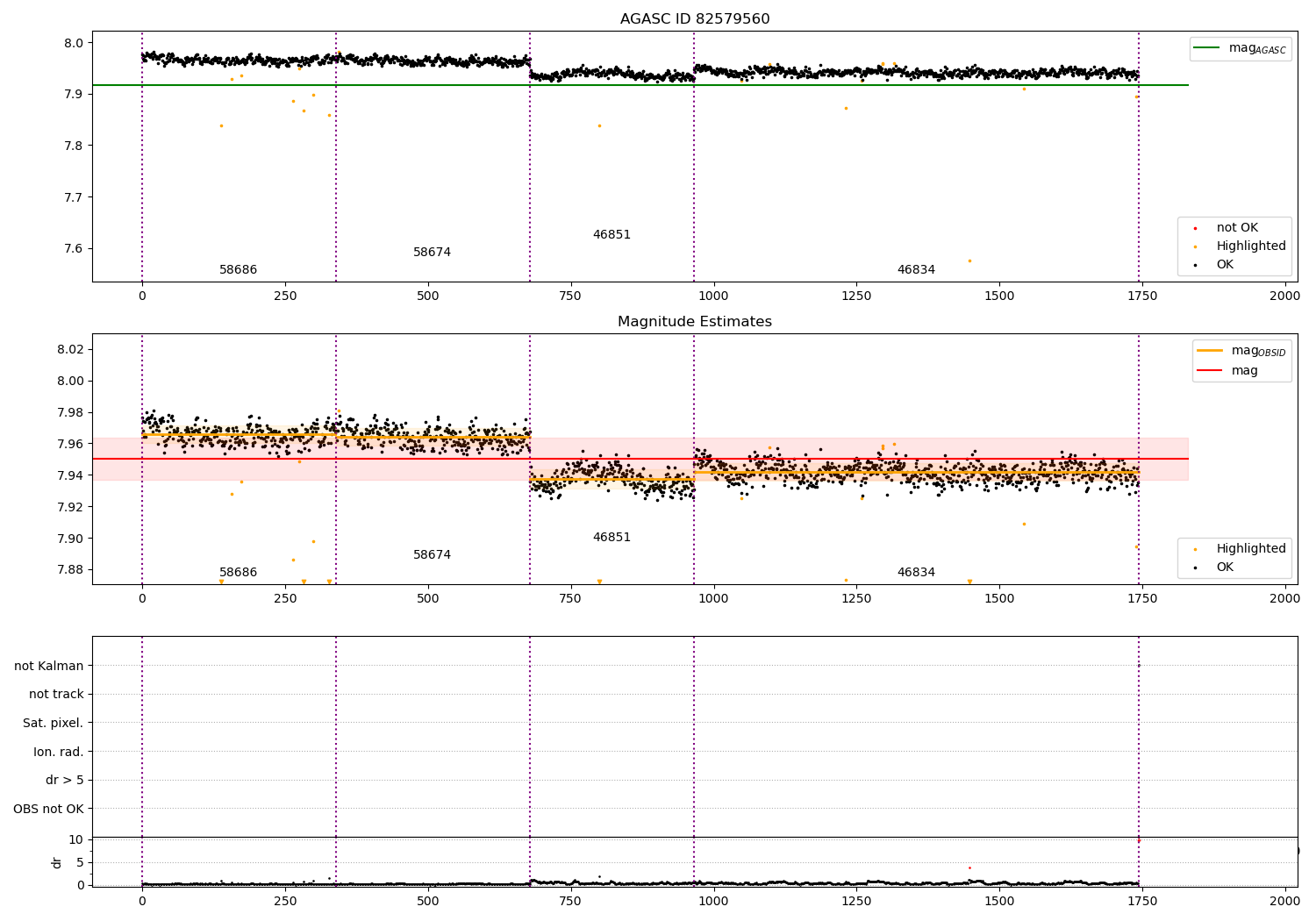Select 'not OK' legend entry in top plot
The width and height of the screenshot is (1316, 921).
tap(1237, 228)
